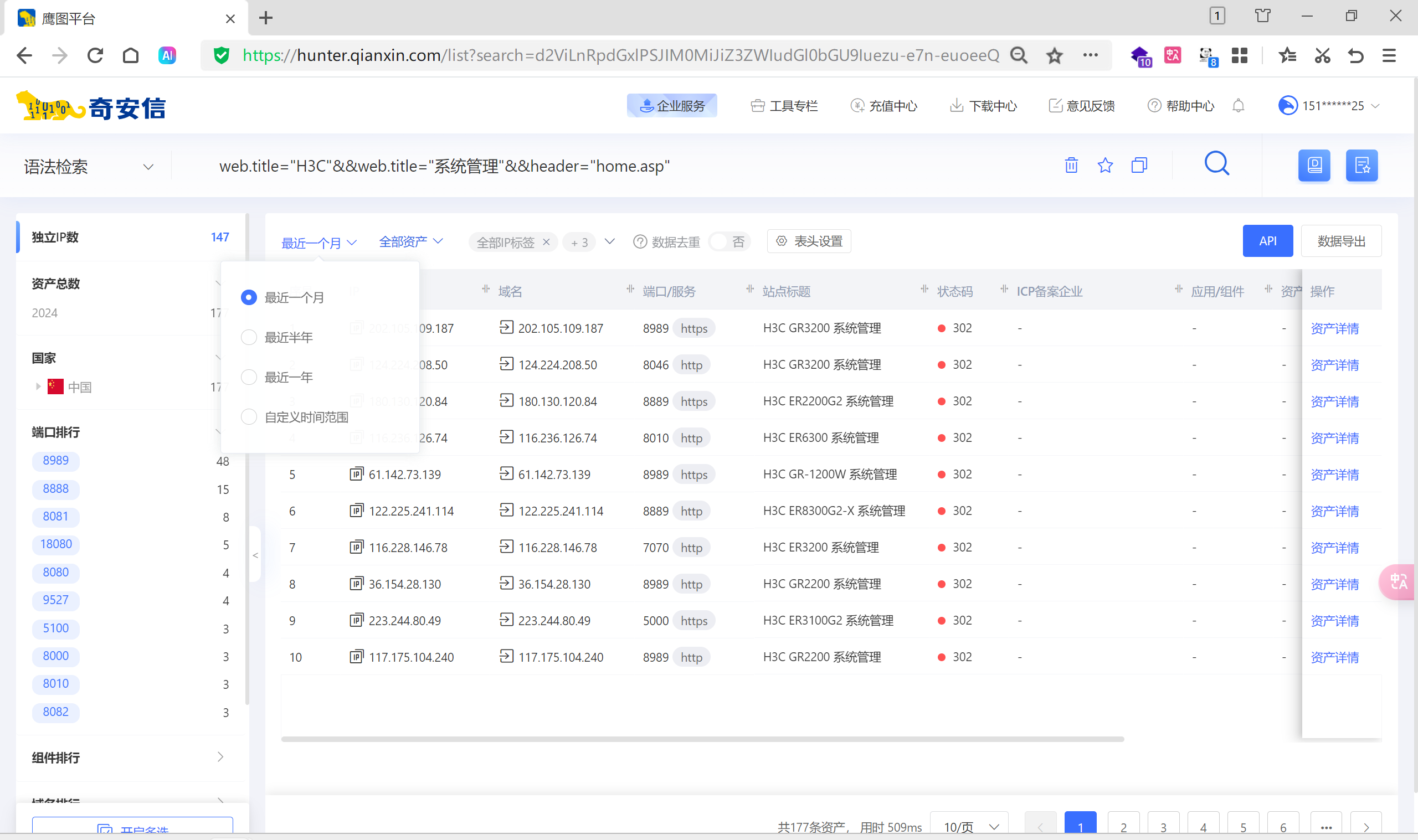Click help icon next to 数据去重
1418x840 pixels.
640,241
